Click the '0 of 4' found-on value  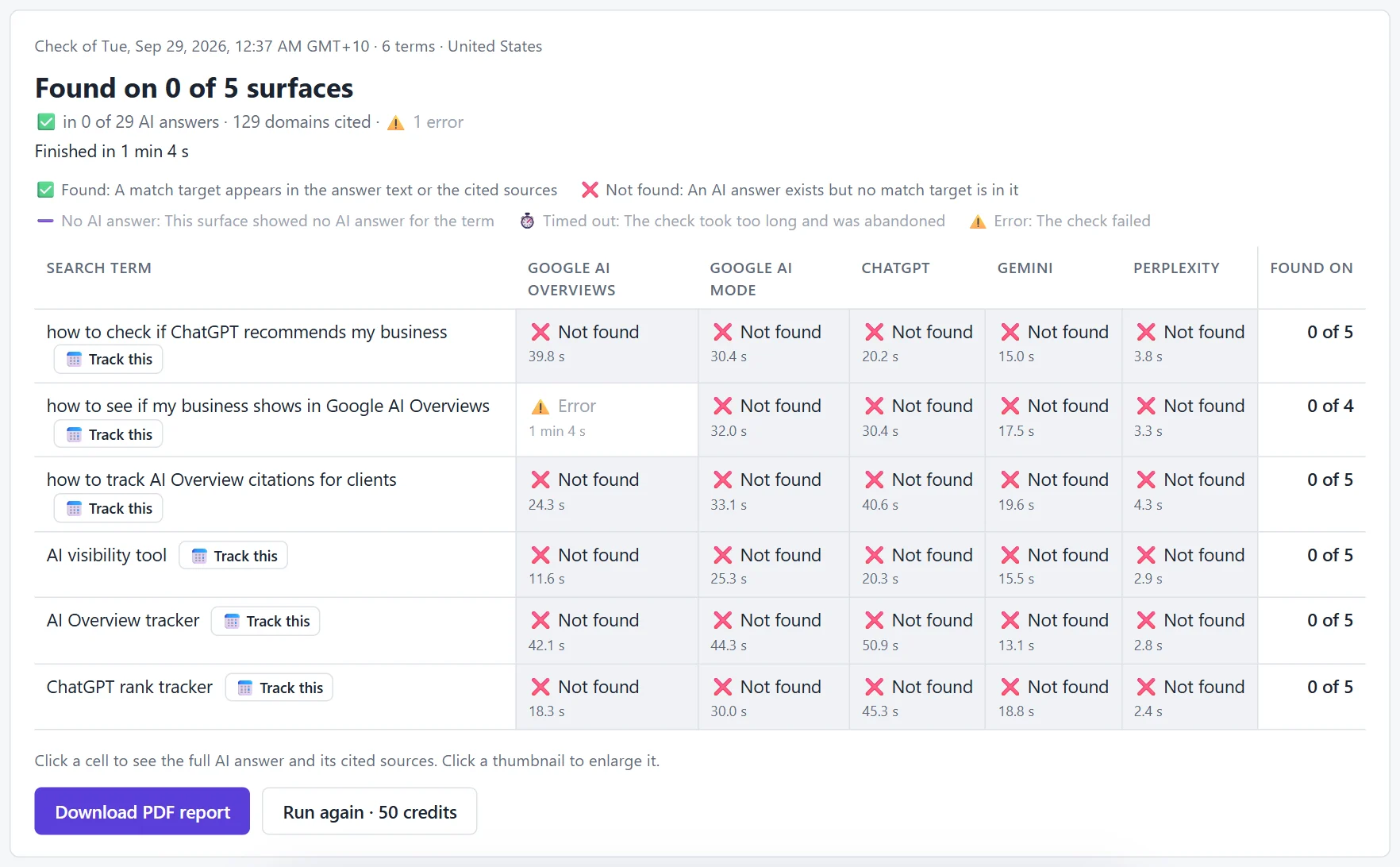point(1330,406)
